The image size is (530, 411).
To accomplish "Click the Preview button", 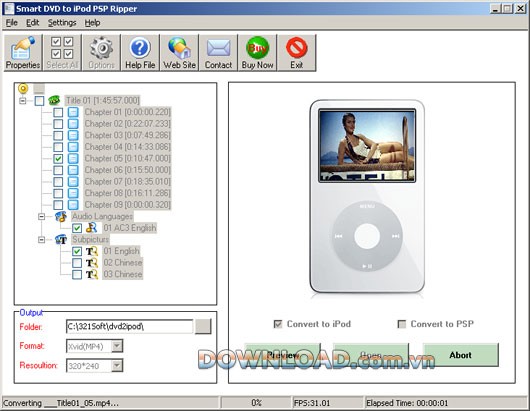I will [282, 355].
